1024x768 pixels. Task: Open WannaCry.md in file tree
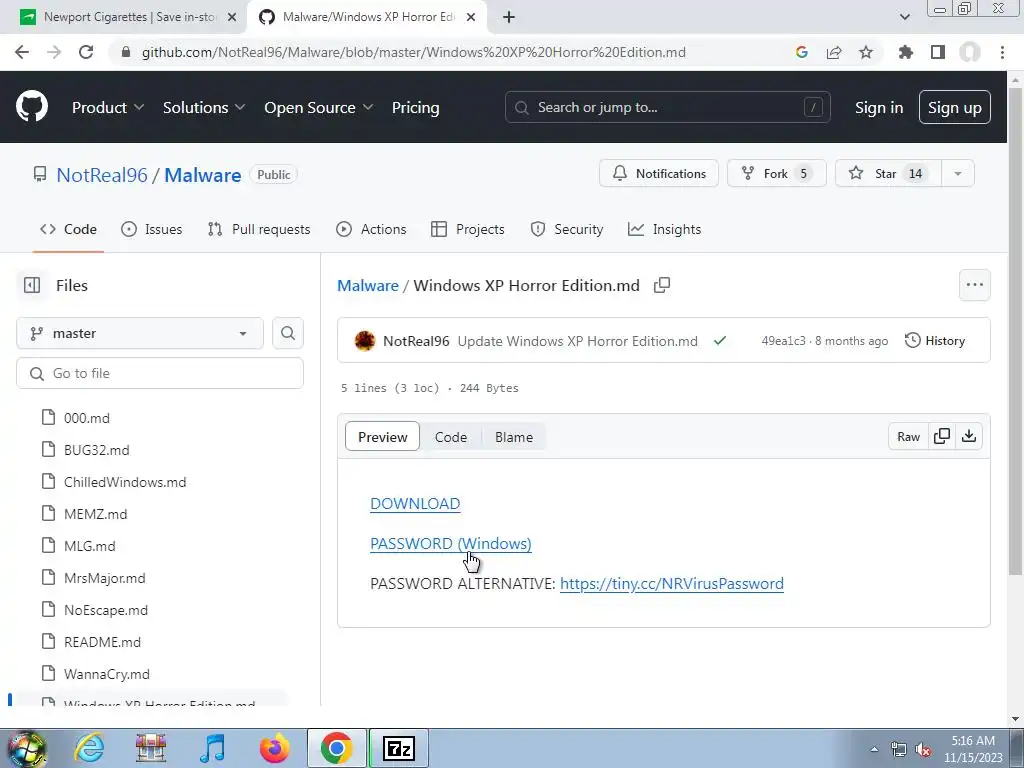(106, 674)
